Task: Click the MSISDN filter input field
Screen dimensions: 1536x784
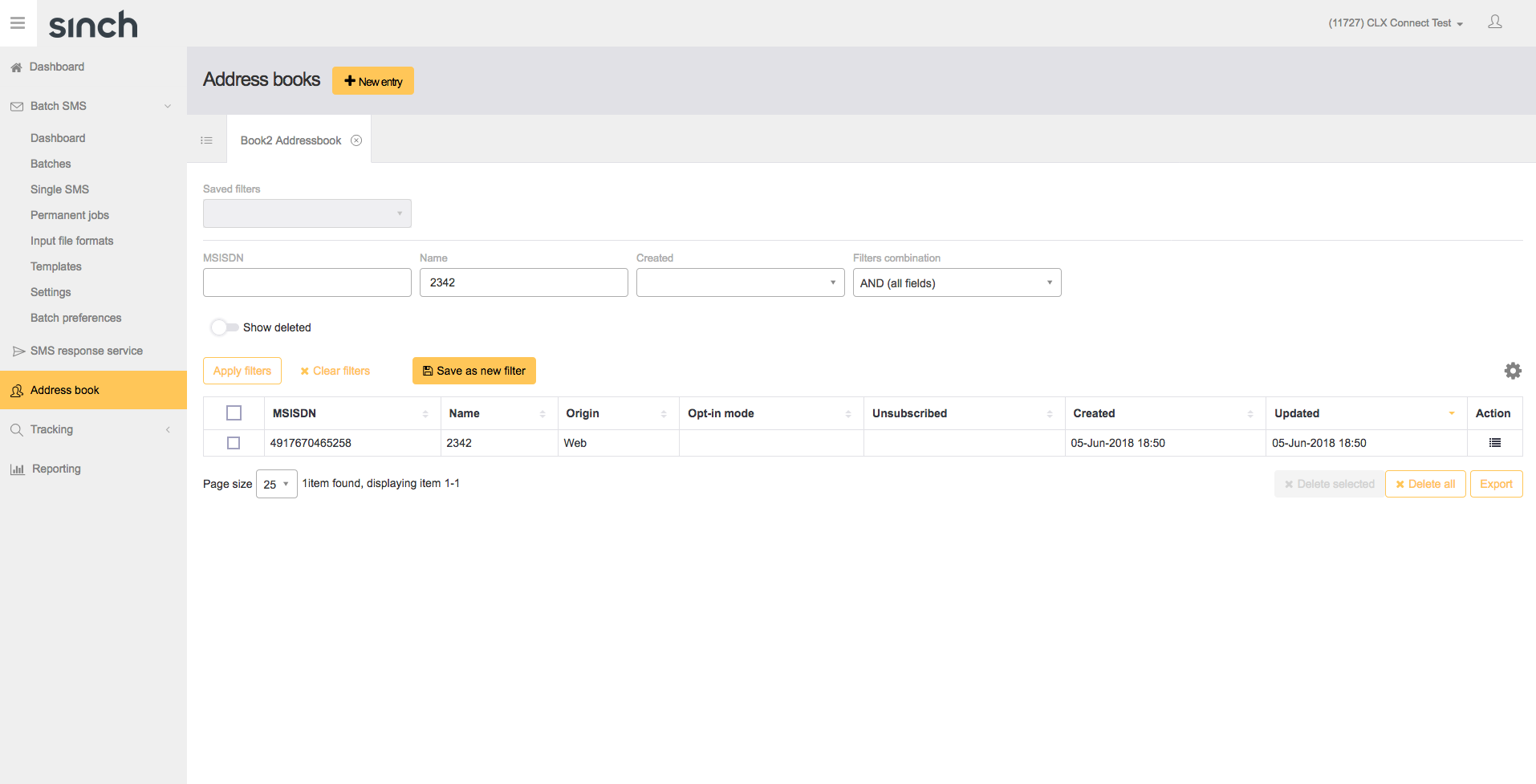Action: click(x=307, y=282)
